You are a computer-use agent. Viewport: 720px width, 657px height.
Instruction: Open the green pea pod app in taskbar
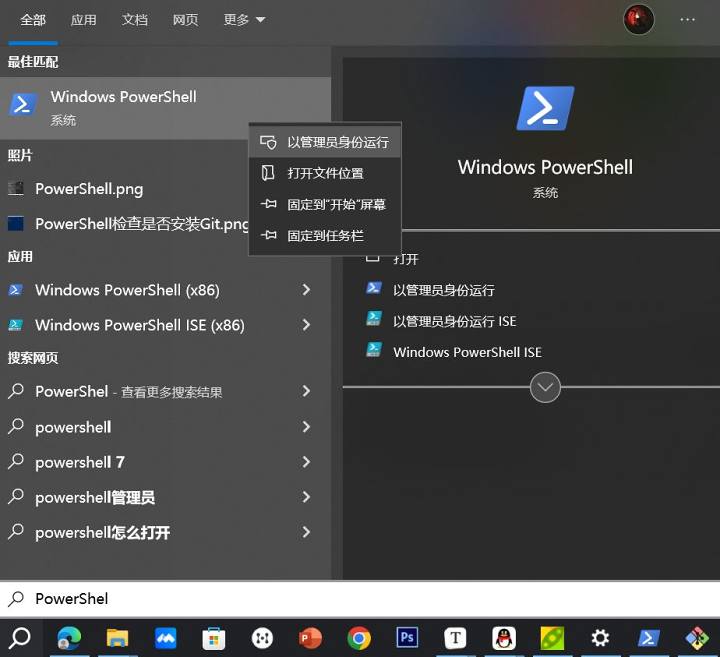click(x=552, y=638)
